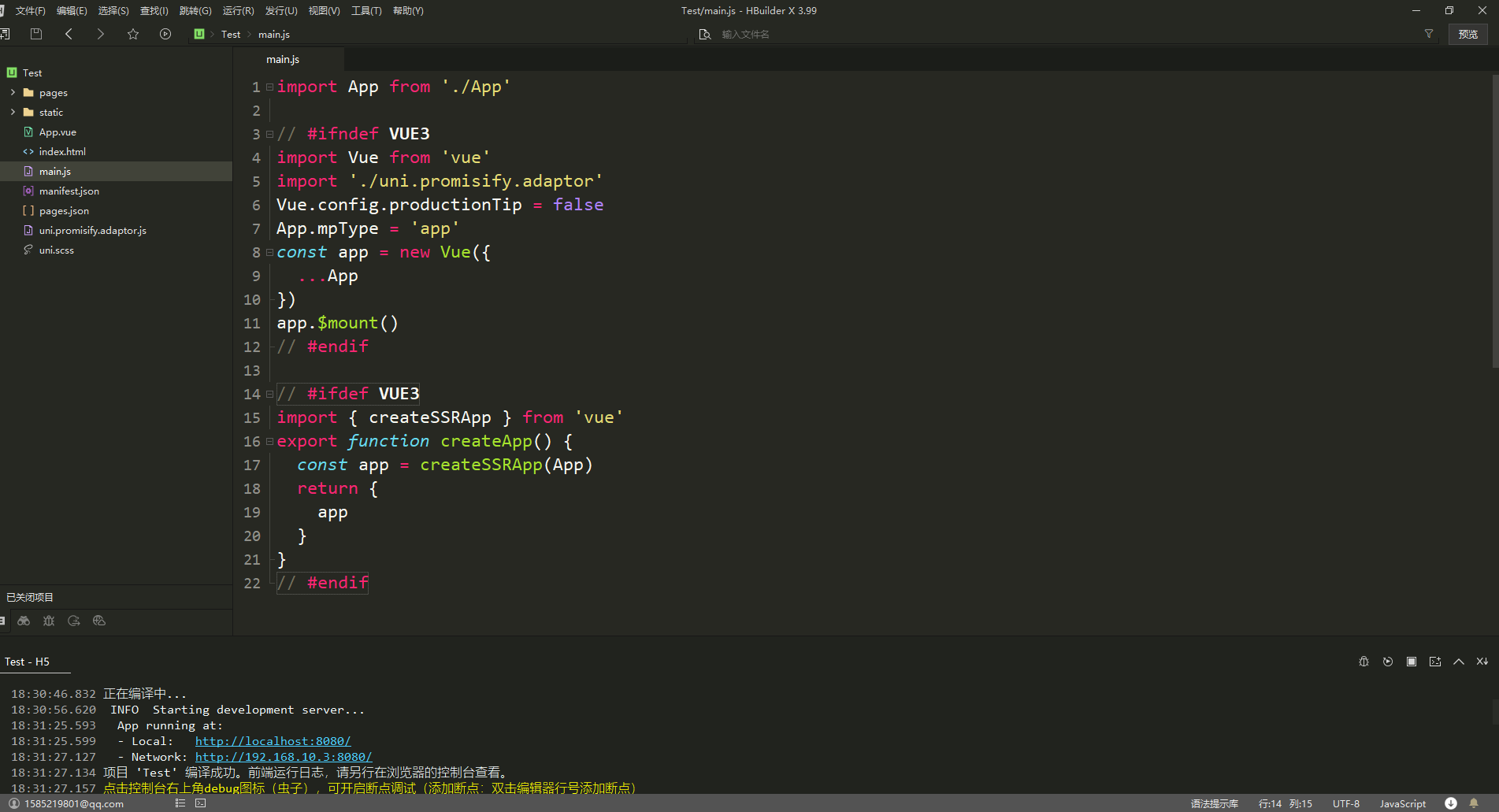Click the debug bug icon in console toolbar
Screen dimensions: 1499x812
1364,662
